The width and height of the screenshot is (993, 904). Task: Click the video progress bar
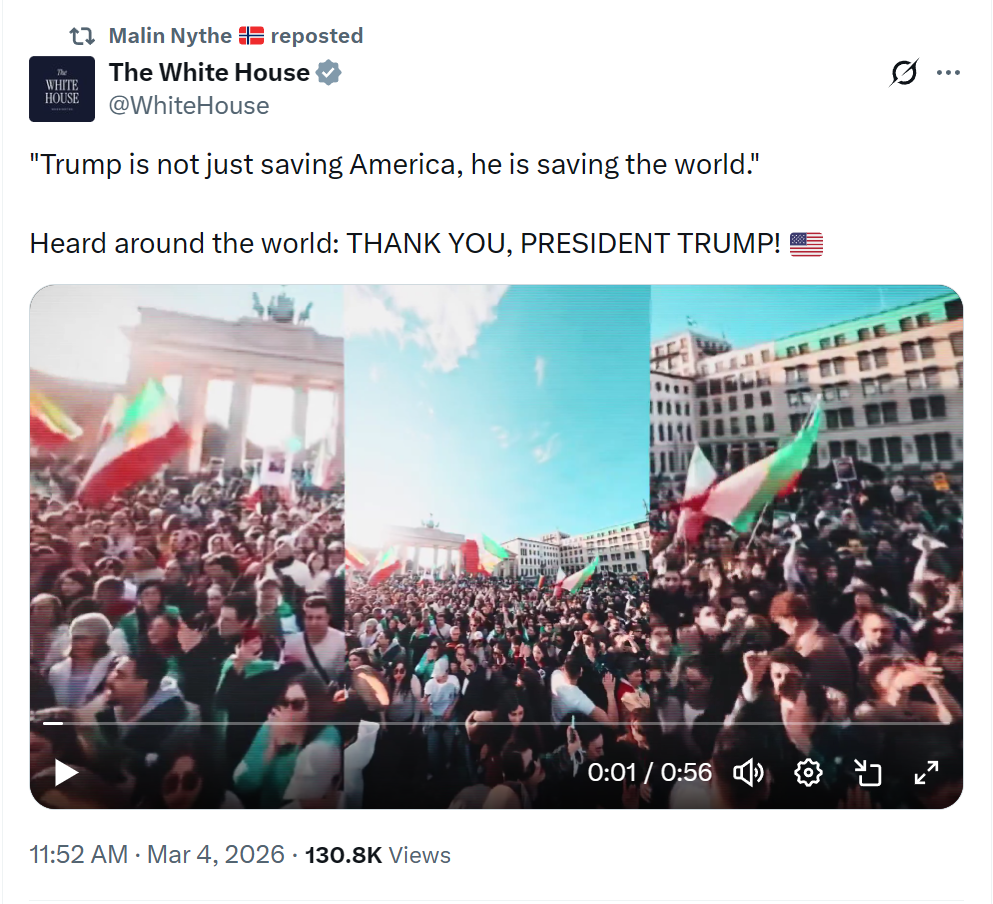[496, 723]
